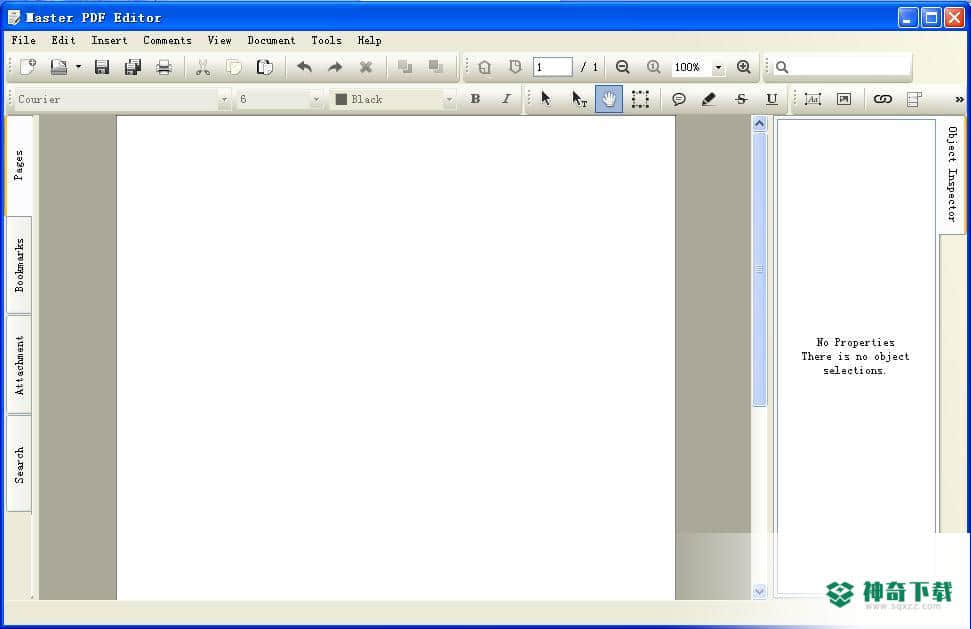Click the Print icon

coord(163,67)
